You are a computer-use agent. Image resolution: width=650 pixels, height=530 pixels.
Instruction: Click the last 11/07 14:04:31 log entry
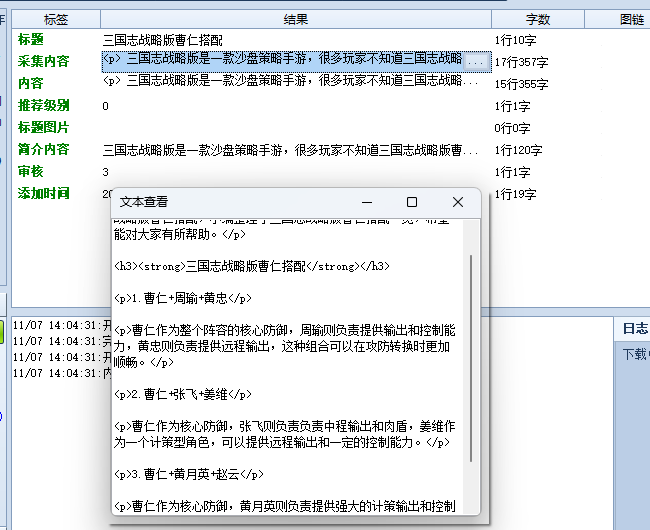click(61, 373)
